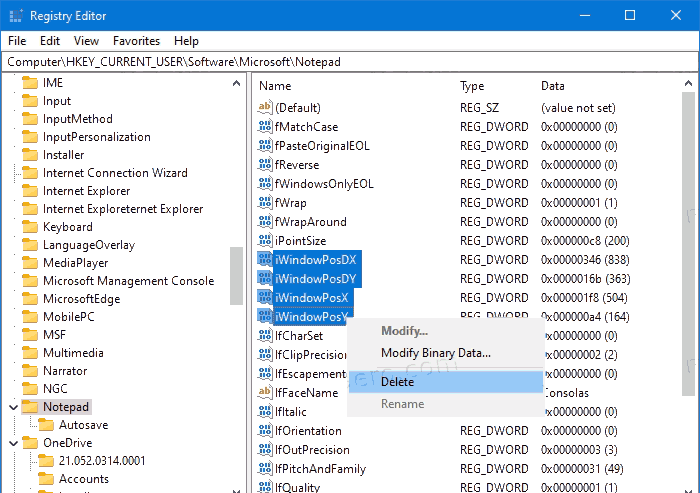Open the Help menu
The width and height of the screenshot is (700, 493).
[x=186, y=41]
